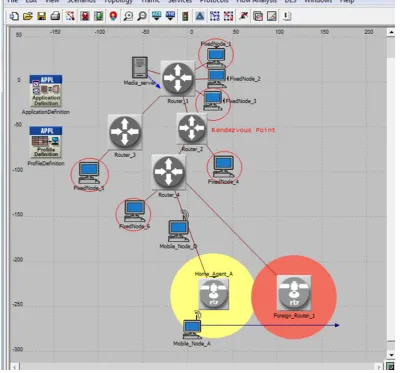The width and height of the screenshot is (400, 373).
Task: Select the FixedNode_5 workstation
Action: click(89, 172)
